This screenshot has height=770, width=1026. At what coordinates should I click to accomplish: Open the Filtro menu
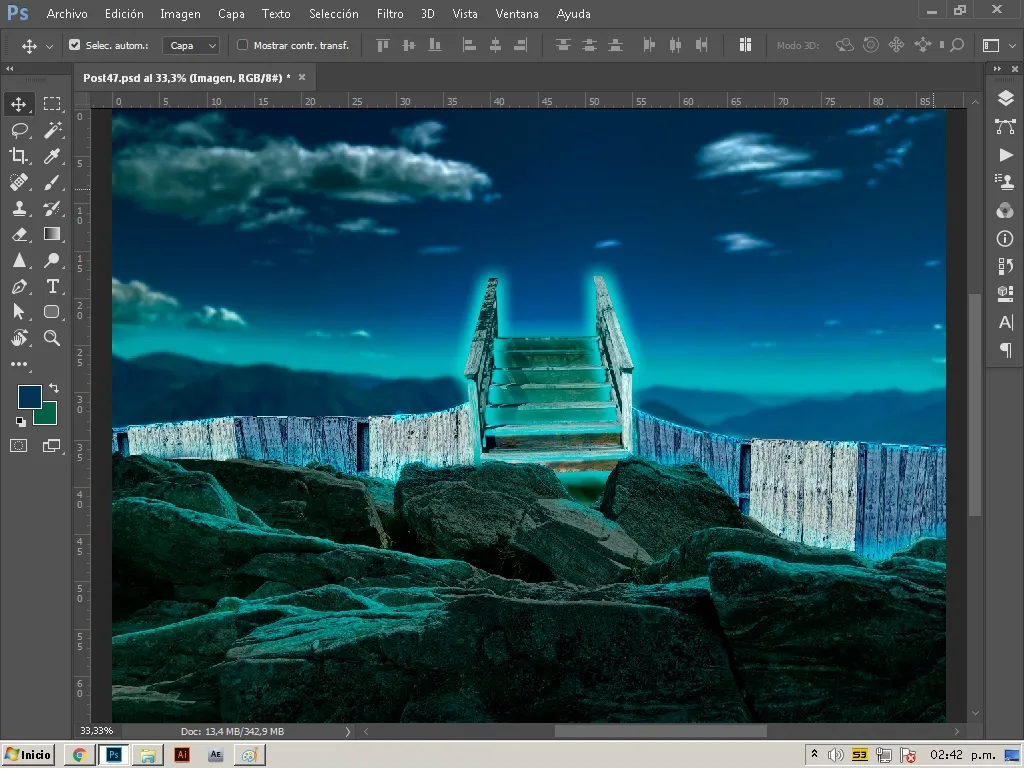tap(390, 14)
